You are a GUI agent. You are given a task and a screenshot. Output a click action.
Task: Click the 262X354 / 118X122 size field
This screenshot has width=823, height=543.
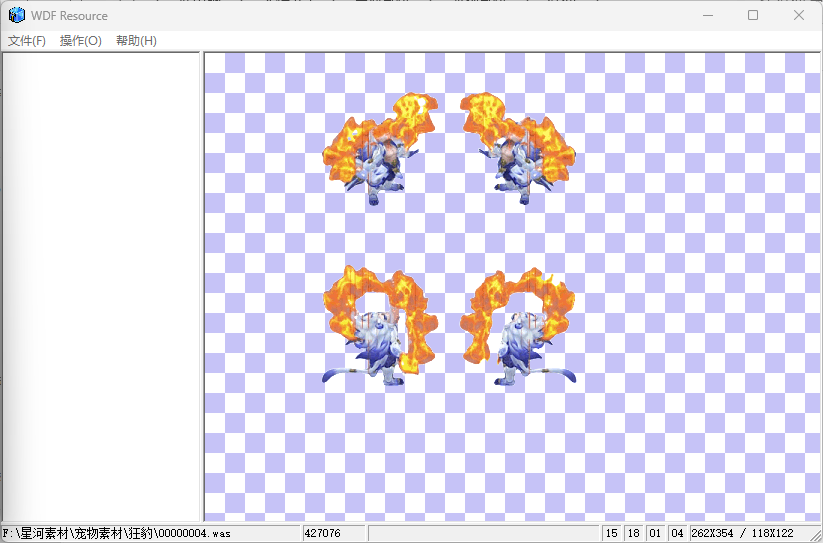point(742,533)
